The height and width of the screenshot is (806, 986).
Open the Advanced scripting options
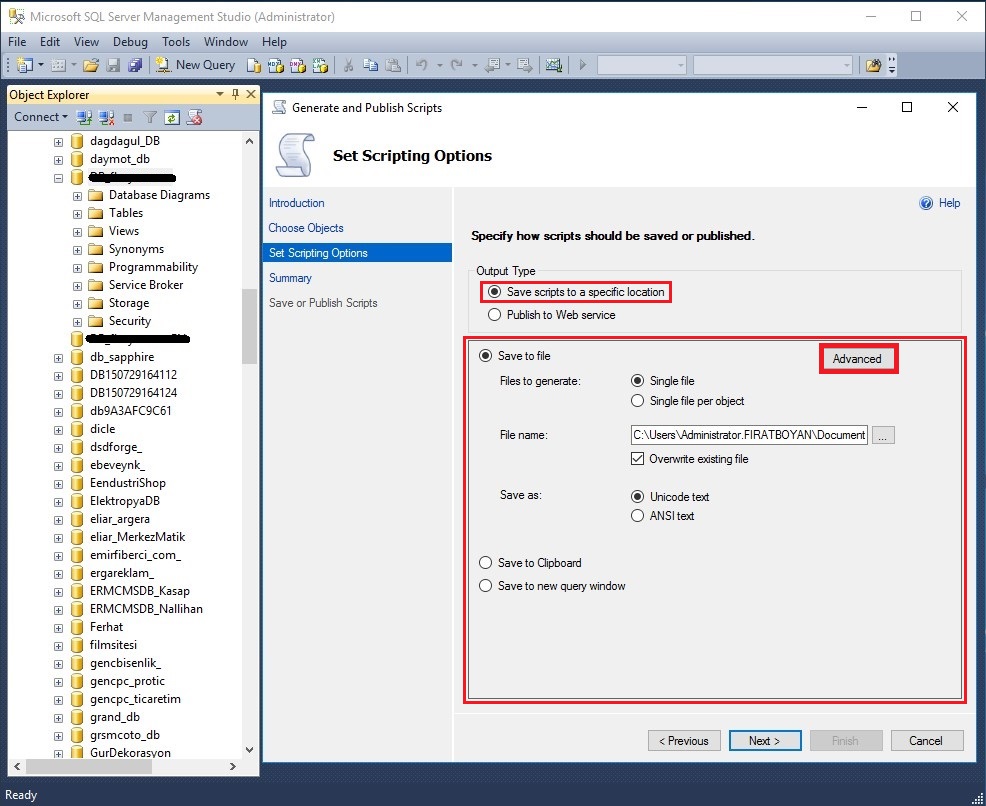857,359
